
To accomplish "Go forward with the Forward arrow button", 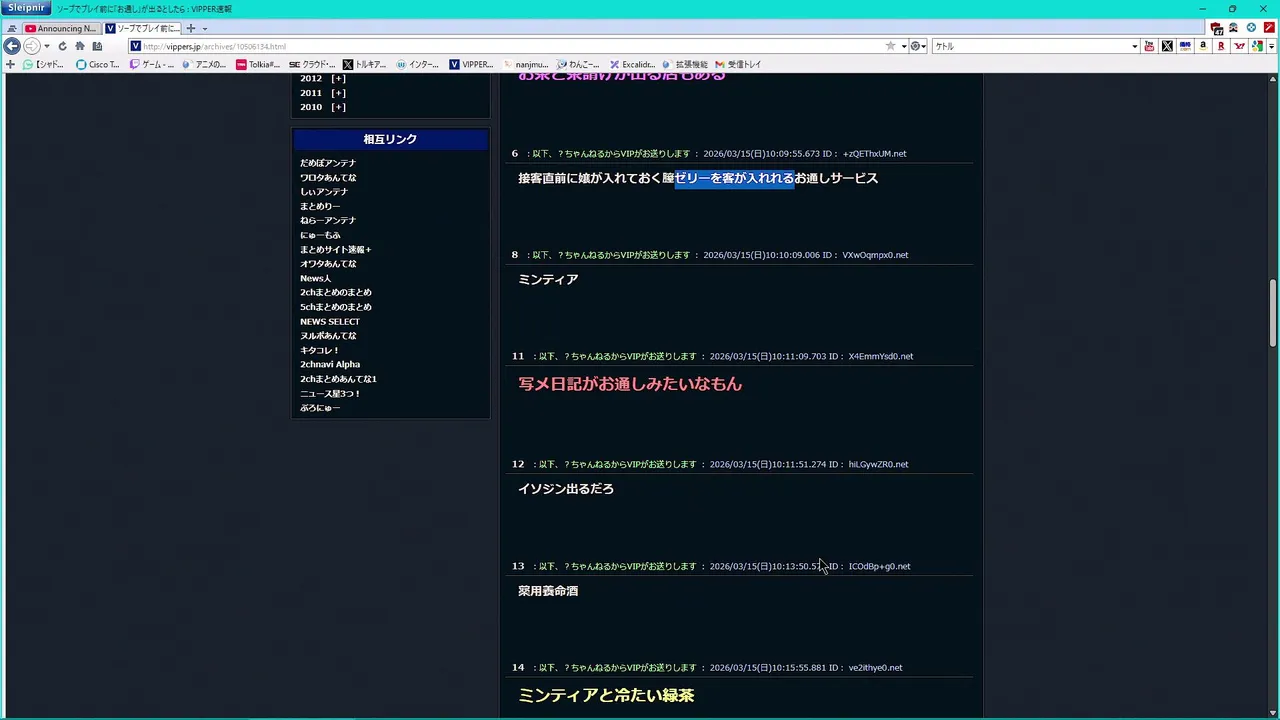I will tap(32, 46).
